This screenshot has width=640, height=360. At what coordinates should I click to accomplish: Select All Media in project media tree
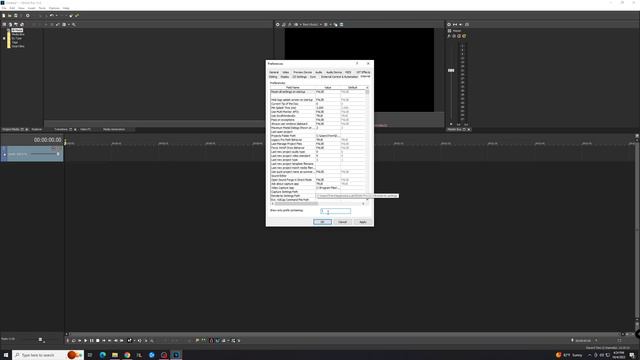click(17, 30)
